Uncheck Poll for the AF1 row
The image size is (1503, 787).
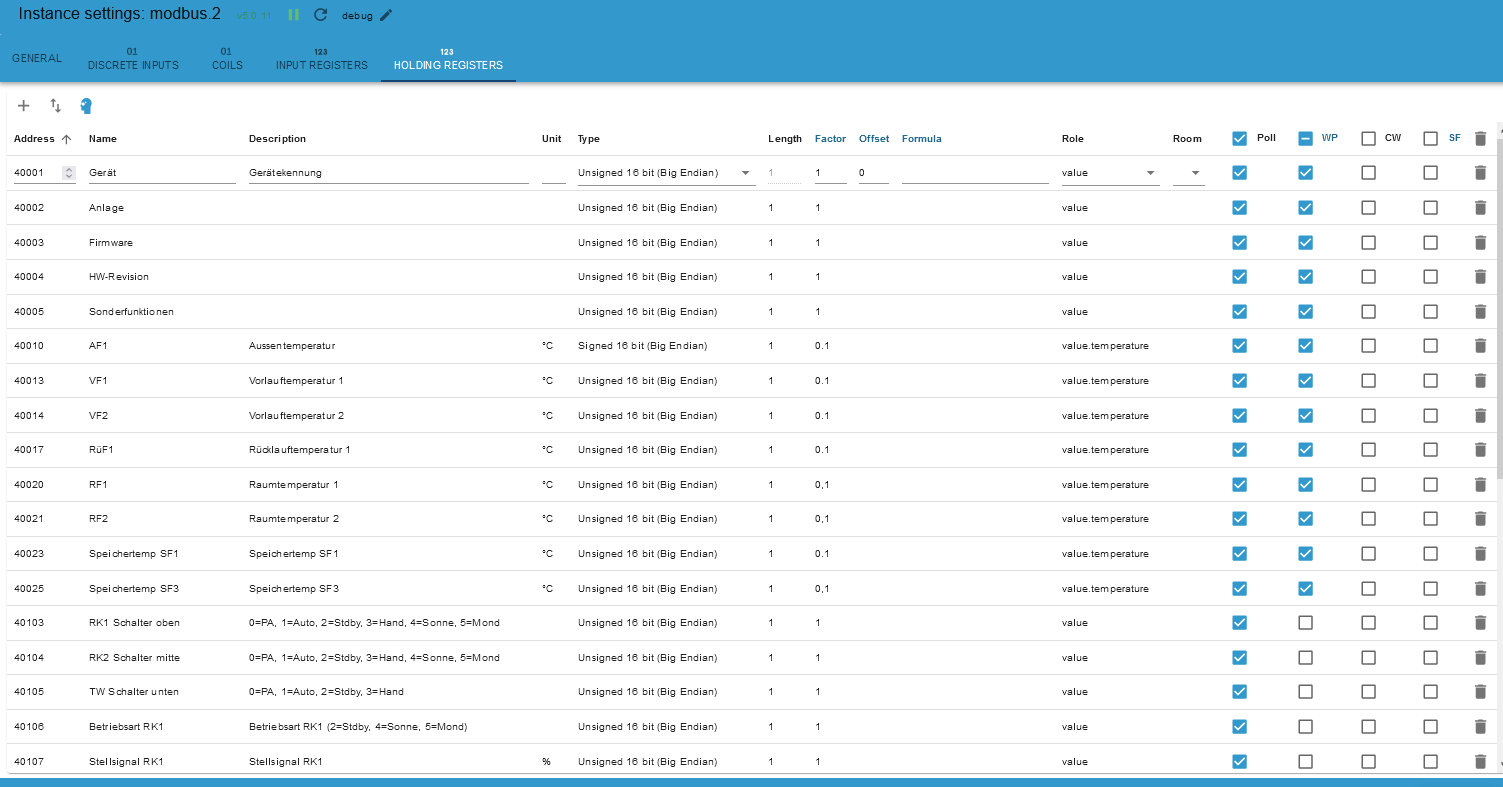tap(1240, 346)
